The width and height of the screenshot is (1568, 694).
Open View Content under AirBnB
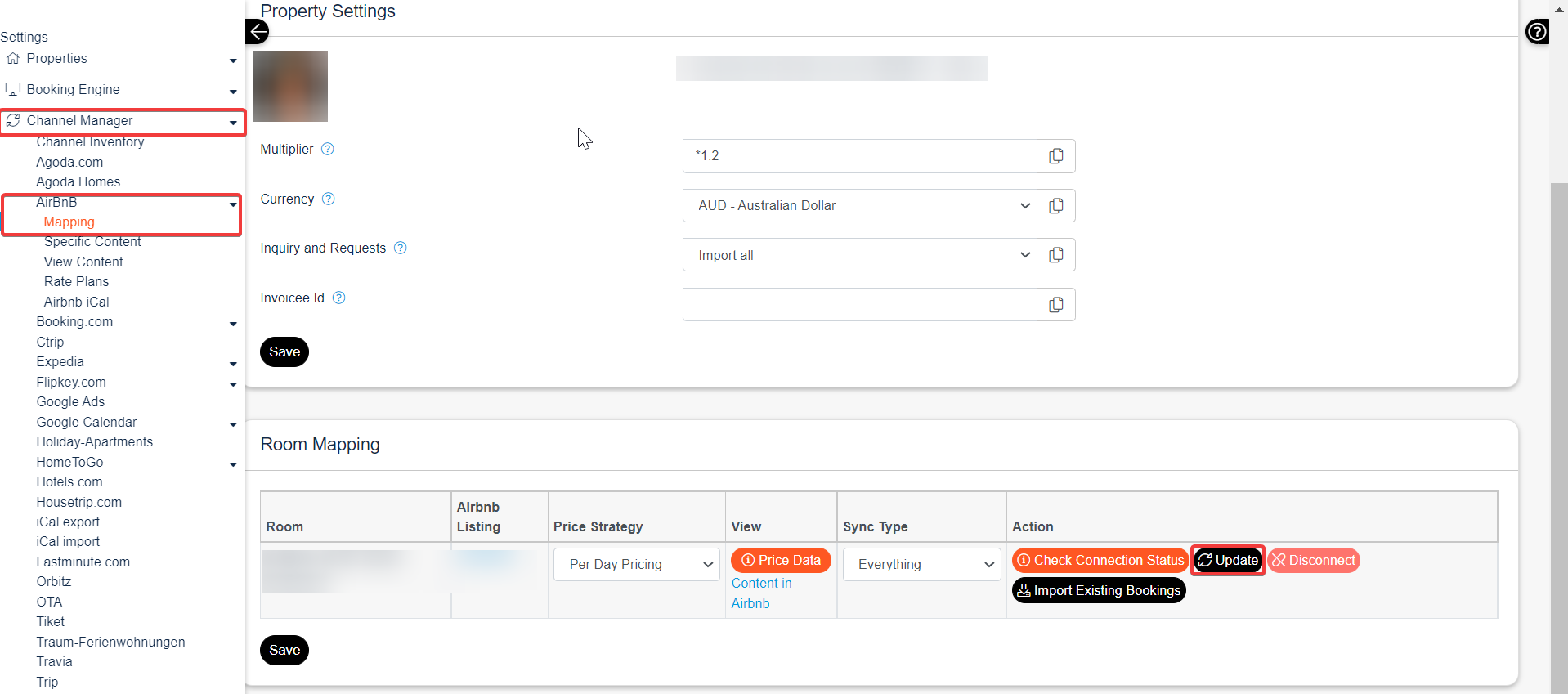point(83,262)
